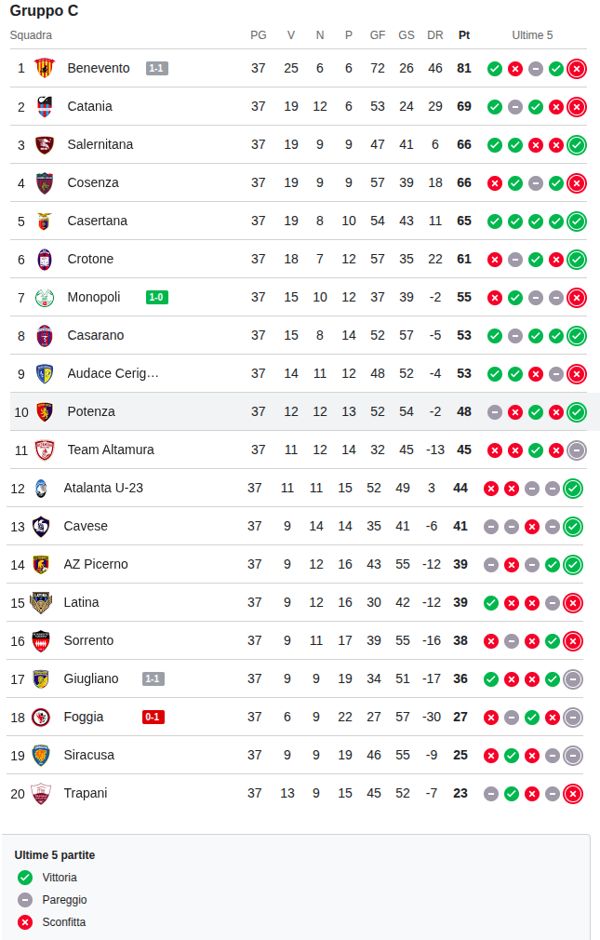Click Benevento's latest result red loss icon
The height and width of the screenshot is (940, 600).
pos(576,69)
